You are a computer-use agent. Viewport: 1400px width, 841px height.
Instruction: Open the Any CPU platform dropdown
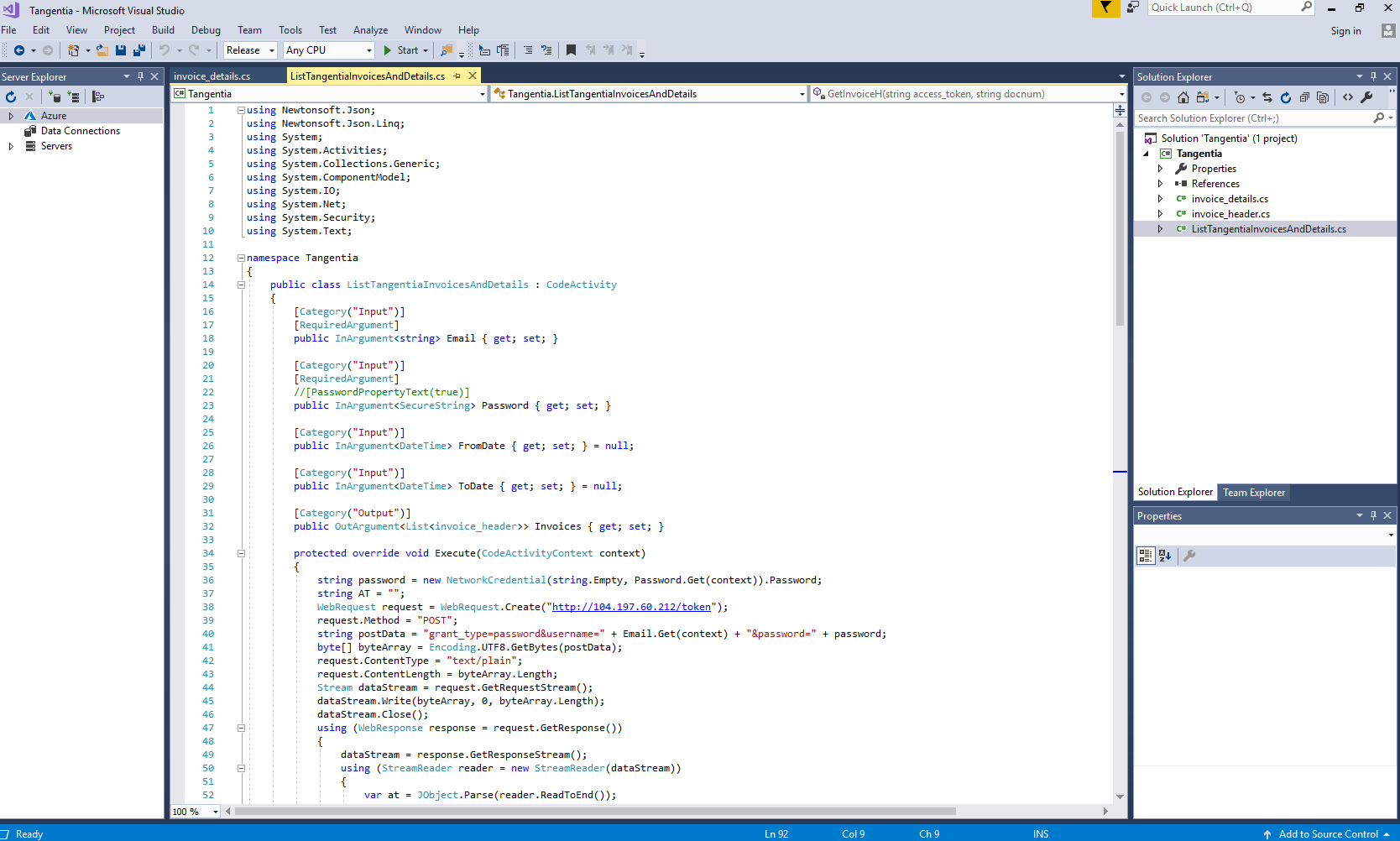coord(329,50)
